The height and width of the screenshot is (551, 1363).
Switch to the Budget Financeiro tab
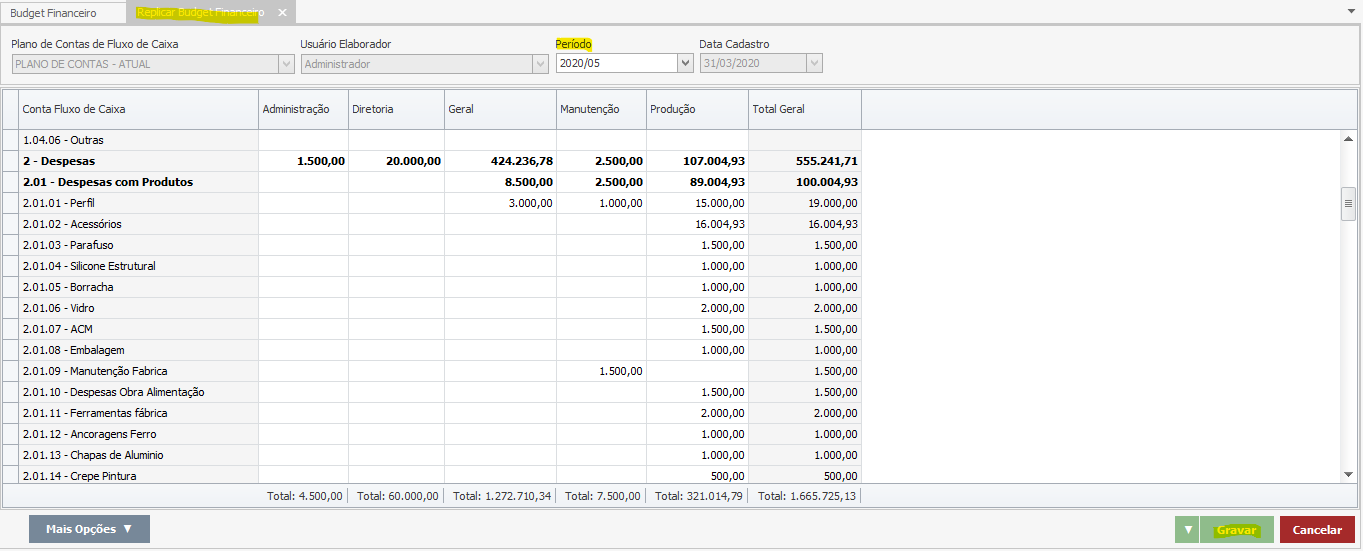pyautogui.click(x=53, y=13)
